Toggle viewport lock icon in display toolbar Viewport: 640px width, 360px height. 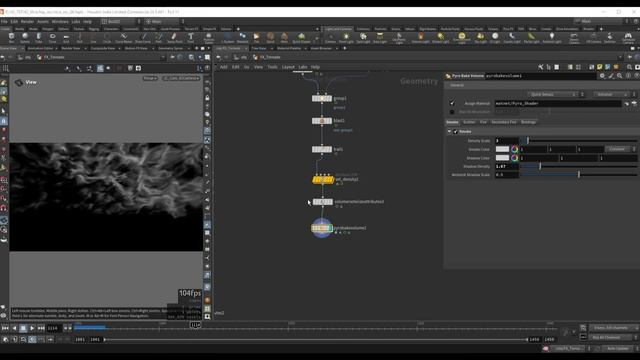[207, 98]
